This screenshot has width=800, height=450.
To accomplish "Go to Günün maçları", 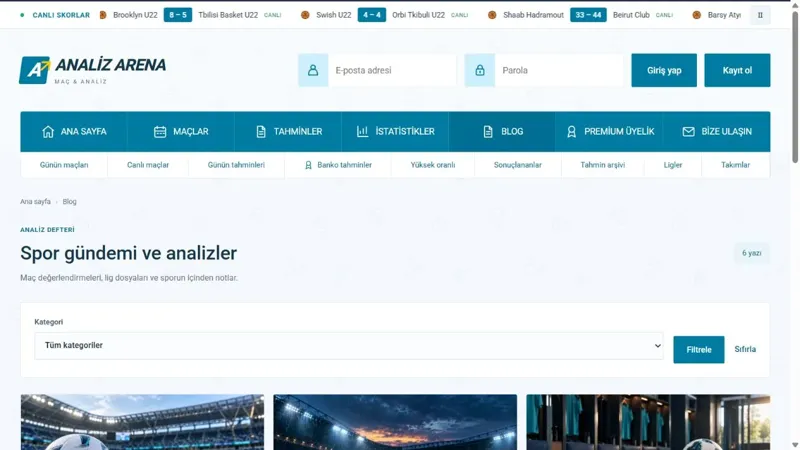I will pos(64,165).
